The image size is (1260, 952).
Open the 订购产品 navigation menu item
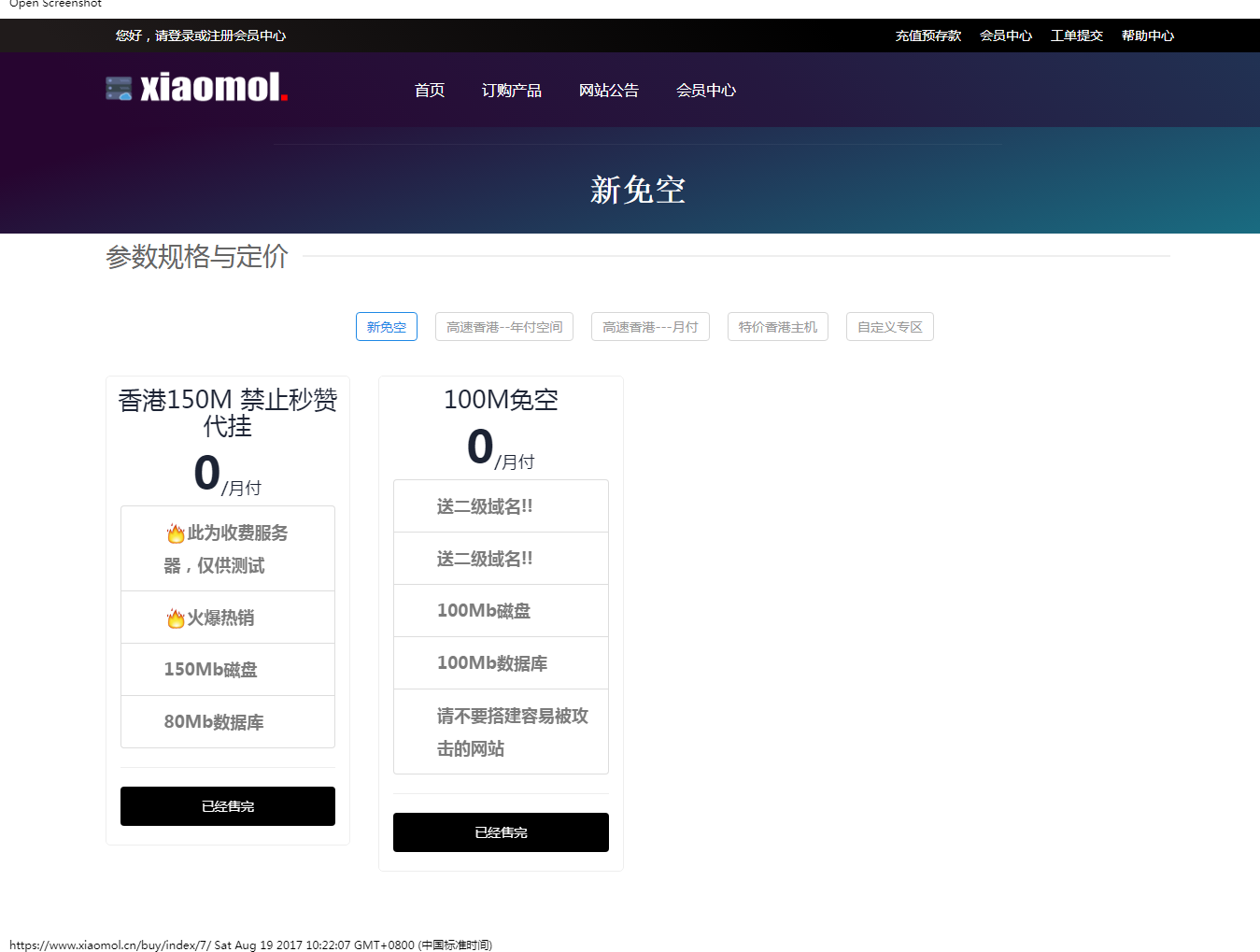click(x=511, y=91)
